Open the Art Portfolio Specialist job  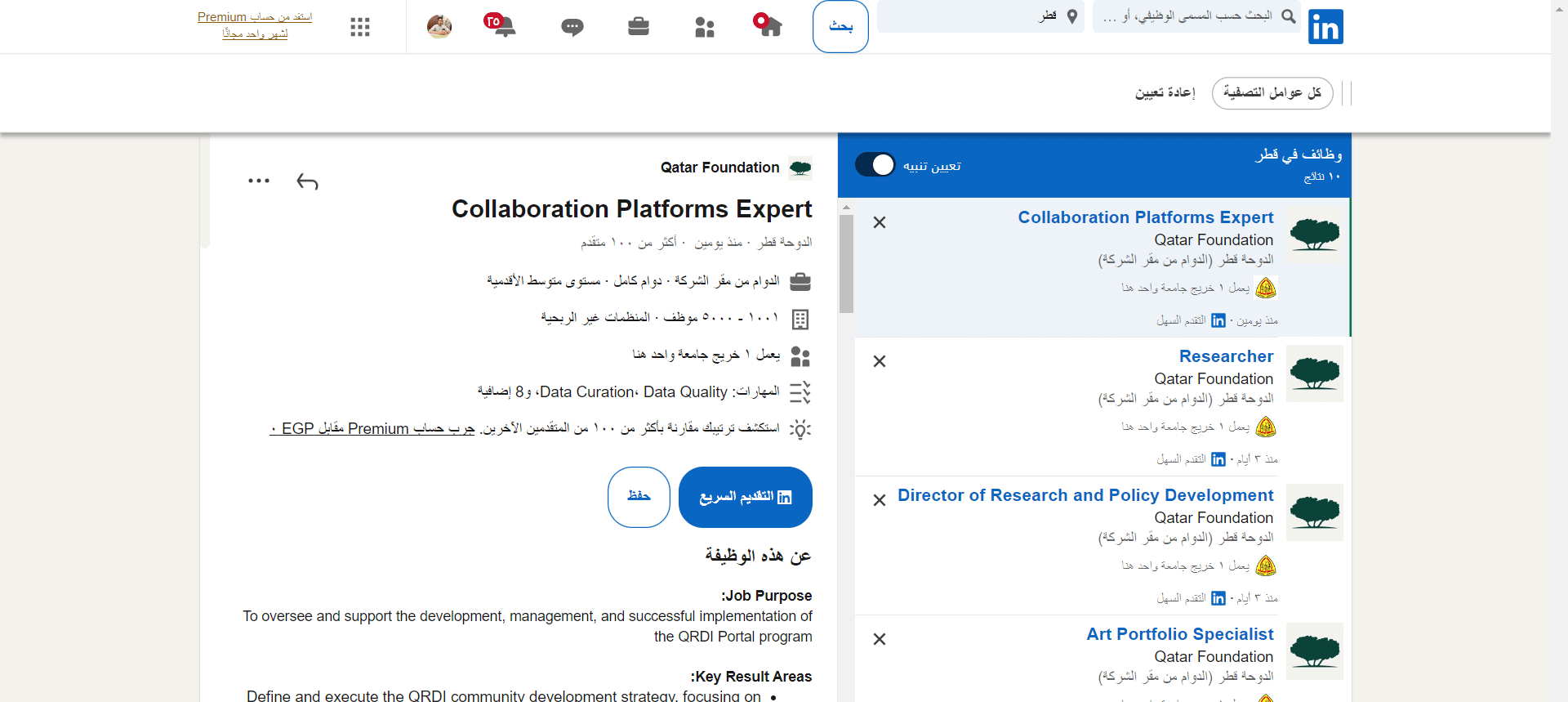coord(1180,634)
